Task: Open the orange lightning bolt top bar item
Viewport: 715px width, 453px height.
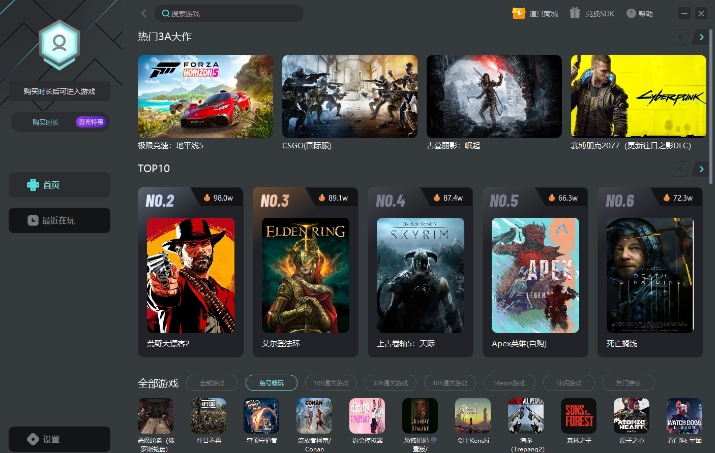Action: pyautogui.click(x=518, y=14)
